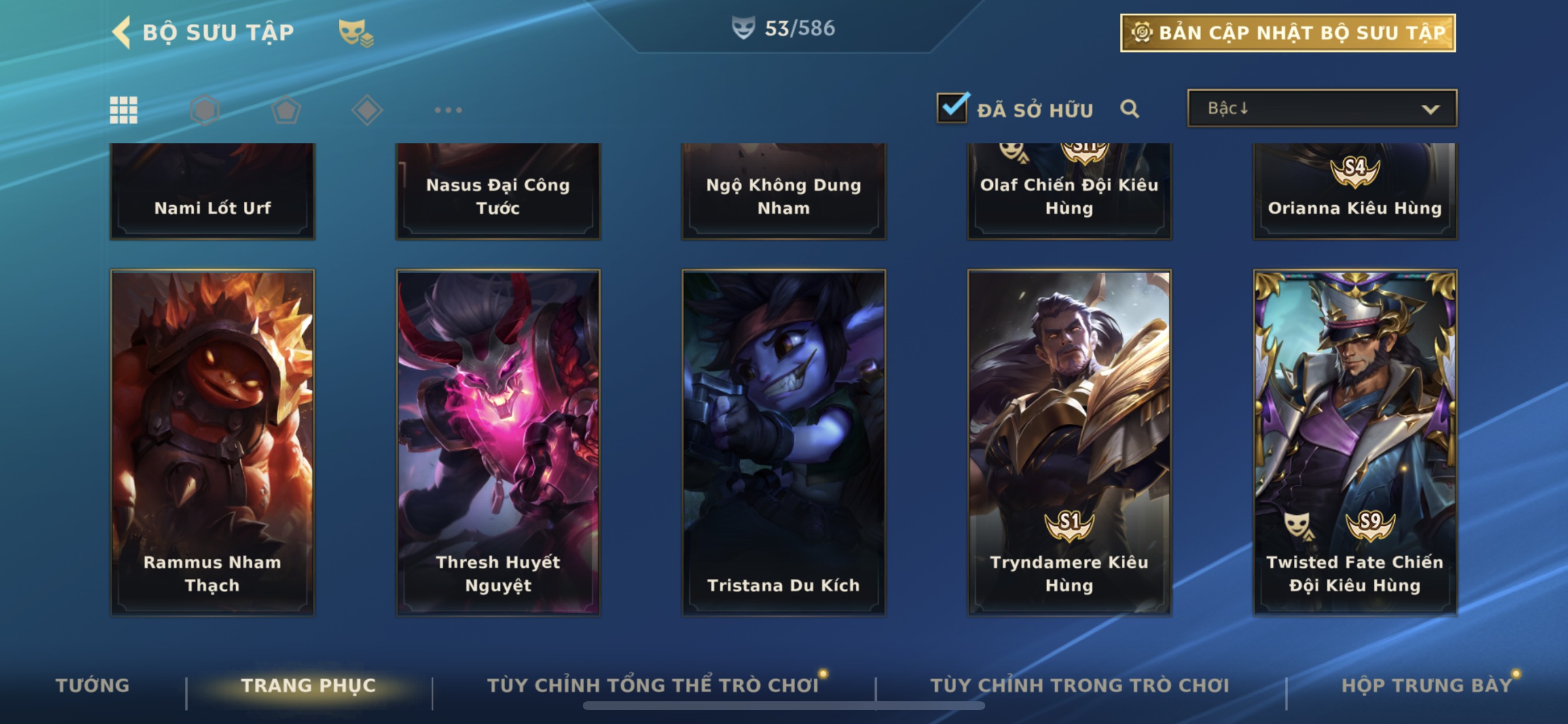Select the hexagon tier filter icon
The width and height of the screenshot is (1568, 724).
205,110
